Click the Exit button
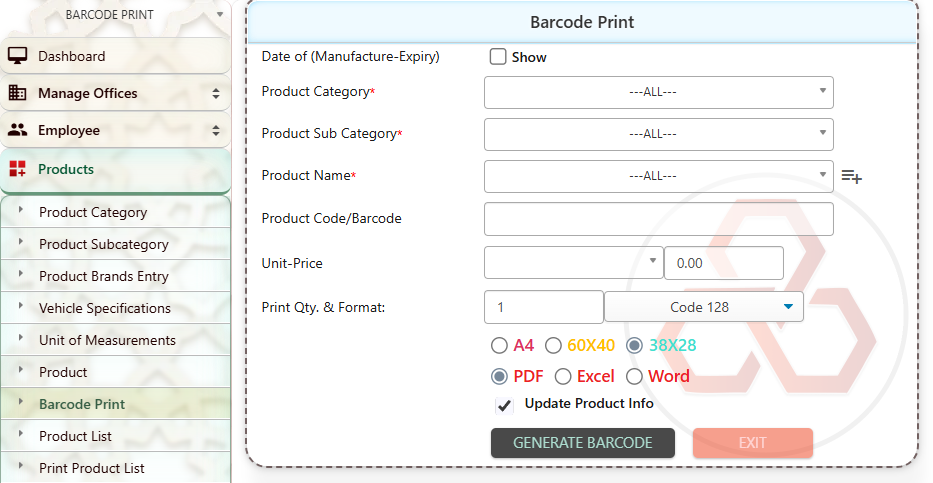Image resolution: width=933 pixels, height=483 pixels. click(x=752, y=443)
